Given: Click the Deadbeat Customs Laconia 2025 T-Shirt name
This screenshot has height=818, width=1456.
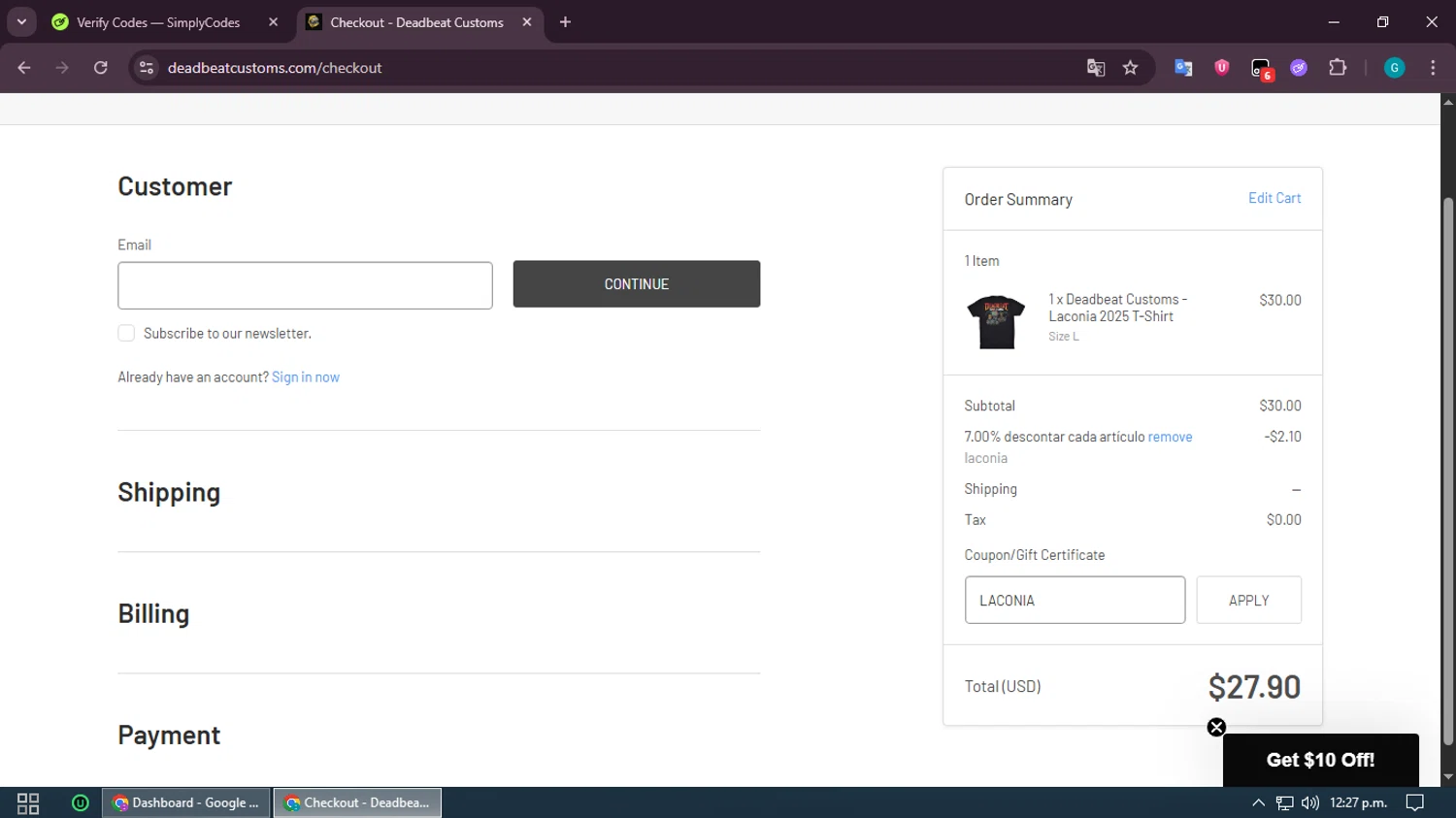Looking at the screenshot, I should (1118, 308).
